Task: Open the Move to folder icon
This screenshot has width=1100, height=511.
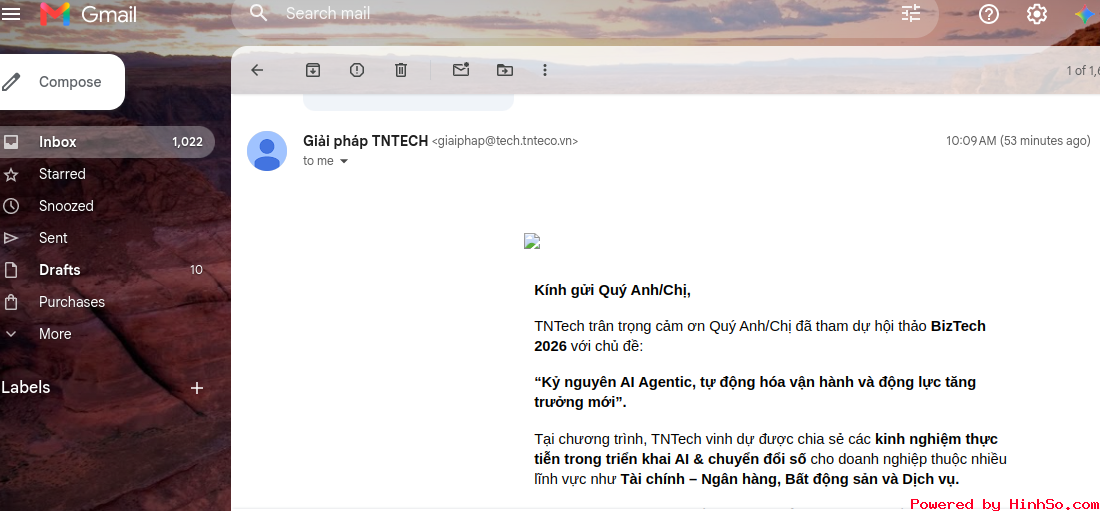Action: coord(504,70)
